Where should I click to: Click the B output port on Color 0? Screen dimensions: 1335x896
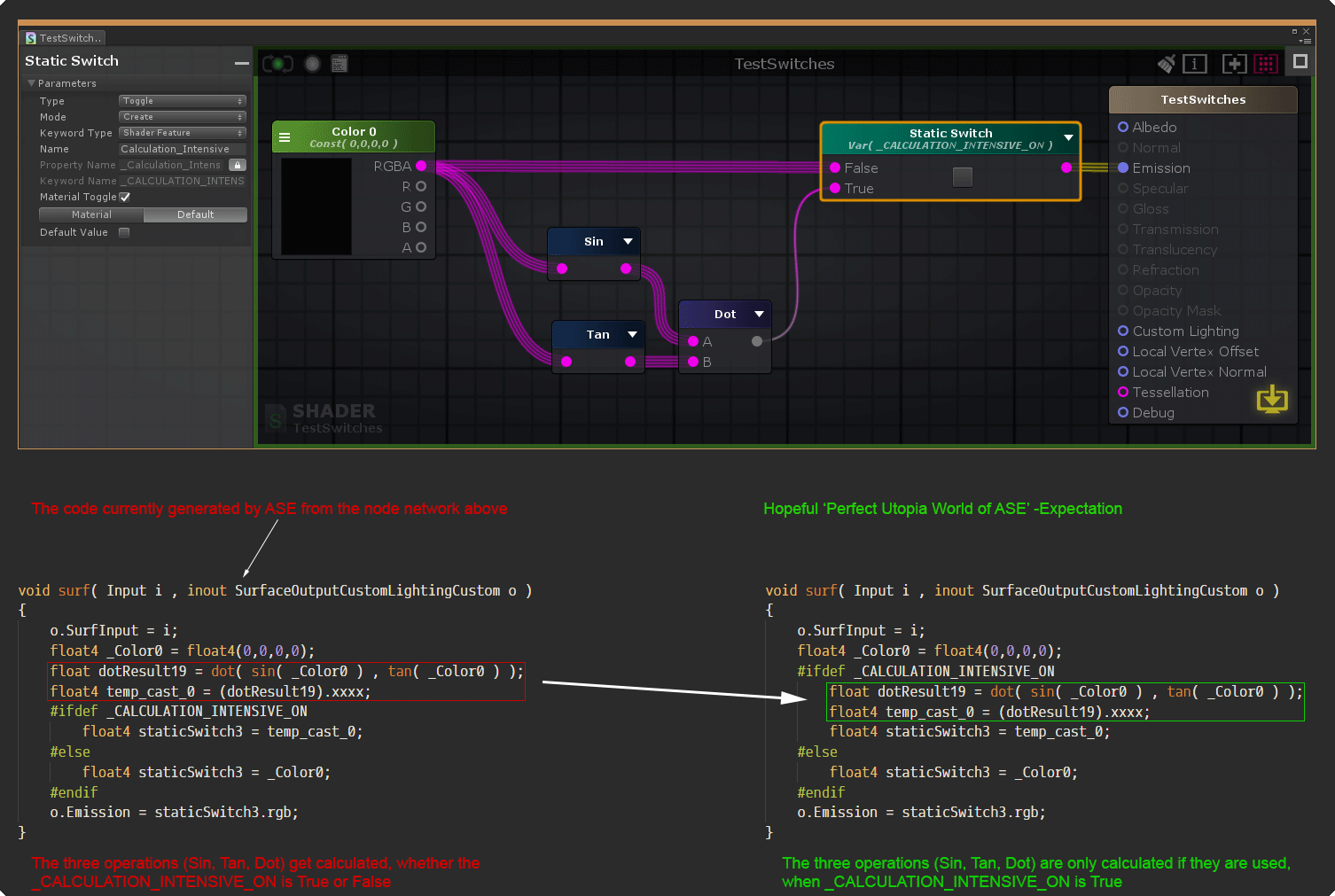(421, 227)
